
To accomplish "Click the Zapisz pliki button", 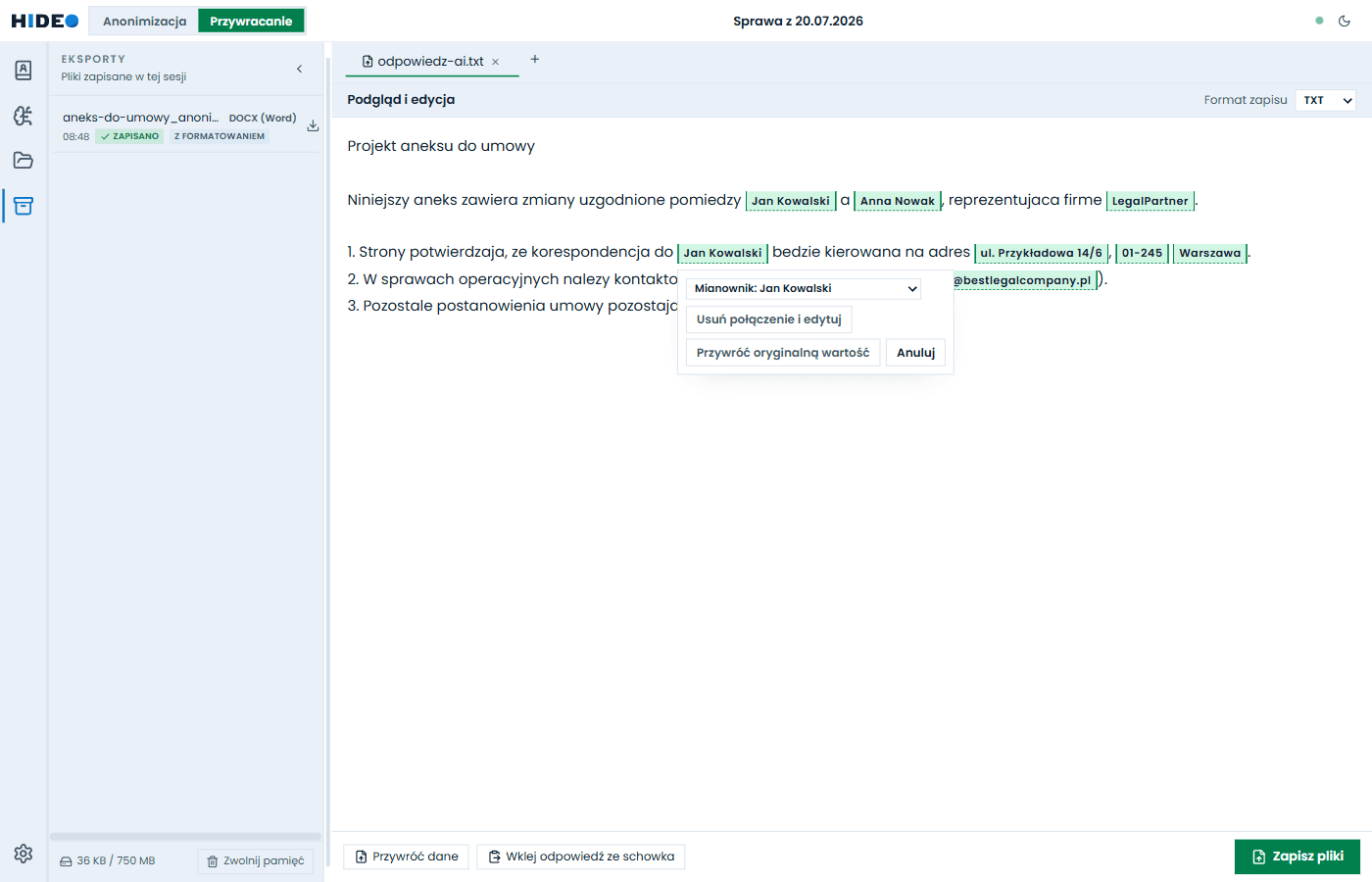I will 1298,857.
